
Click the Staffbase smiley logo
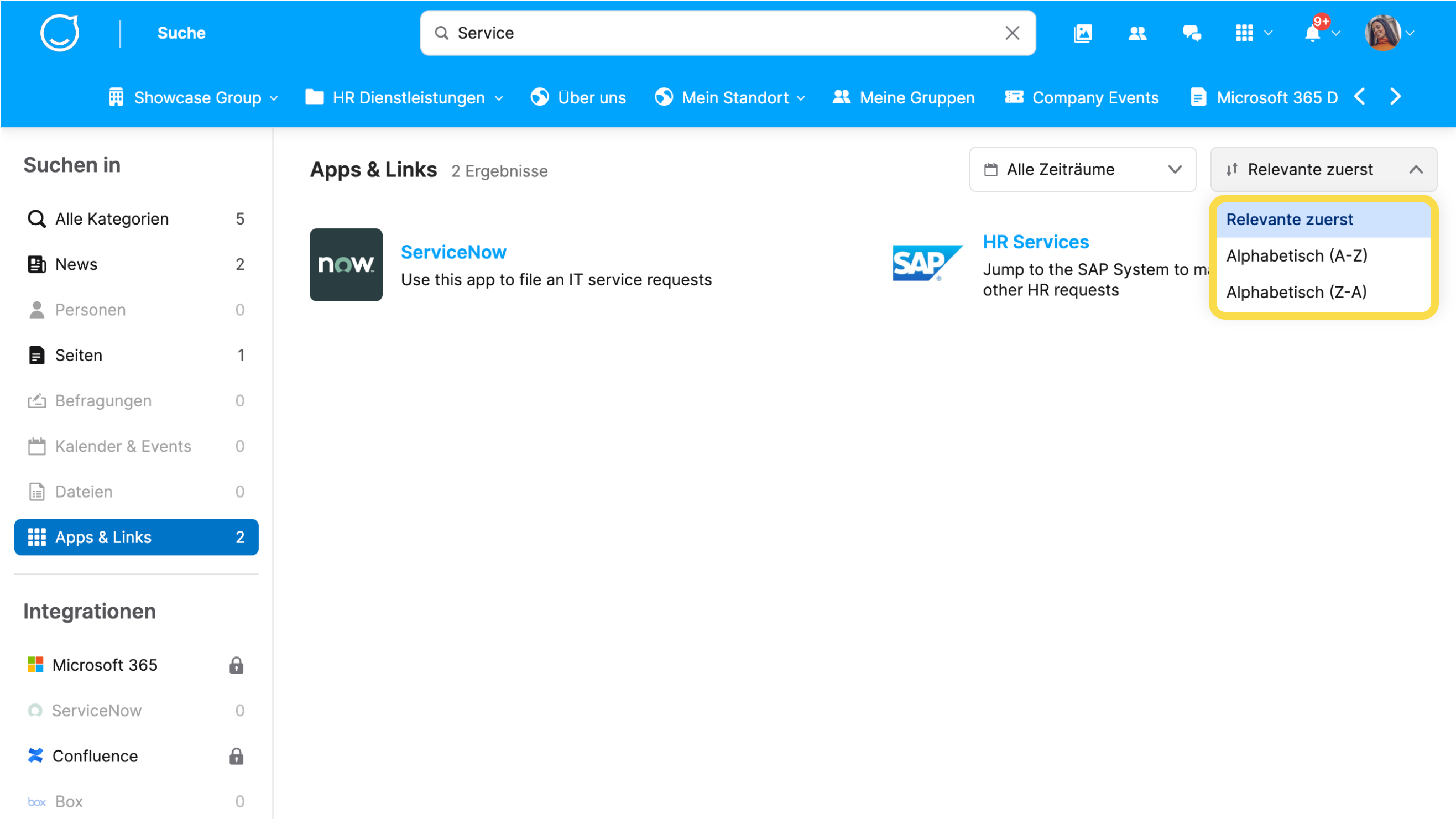(x=59, y=33)
